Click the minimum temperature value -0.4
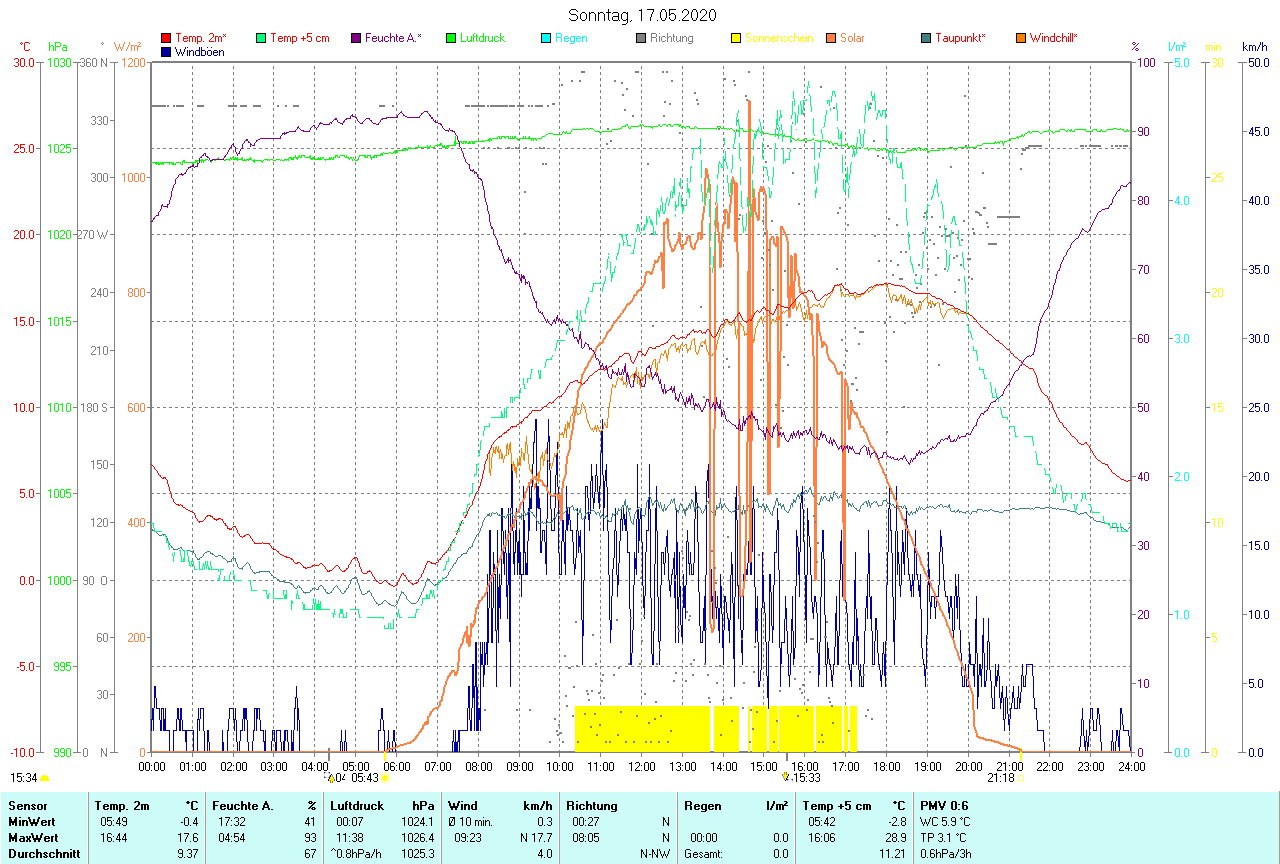 pyautogui.click(x=188, y=822)
